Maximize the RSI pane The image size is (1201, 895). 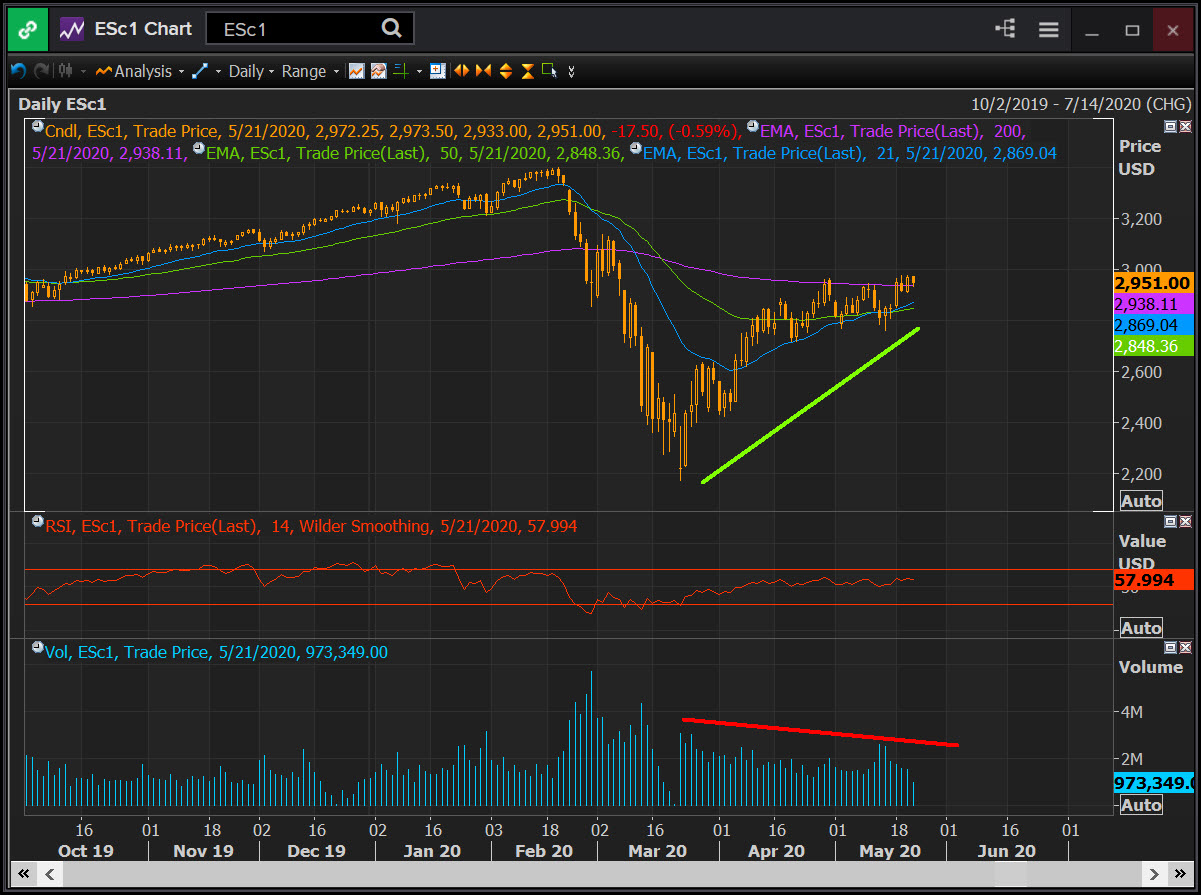[x=1170, y=522]
